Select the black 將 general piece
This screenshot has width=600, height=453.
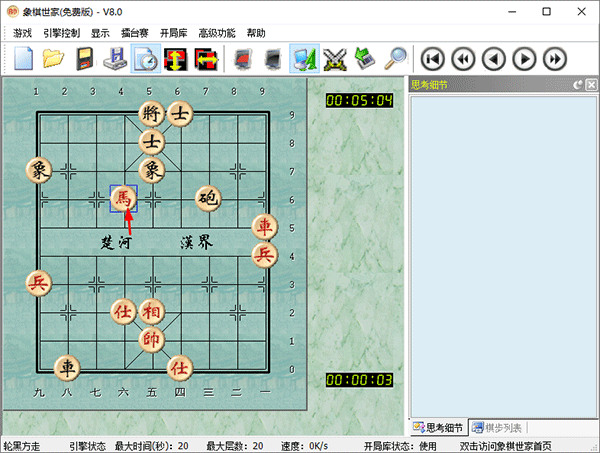152,114
